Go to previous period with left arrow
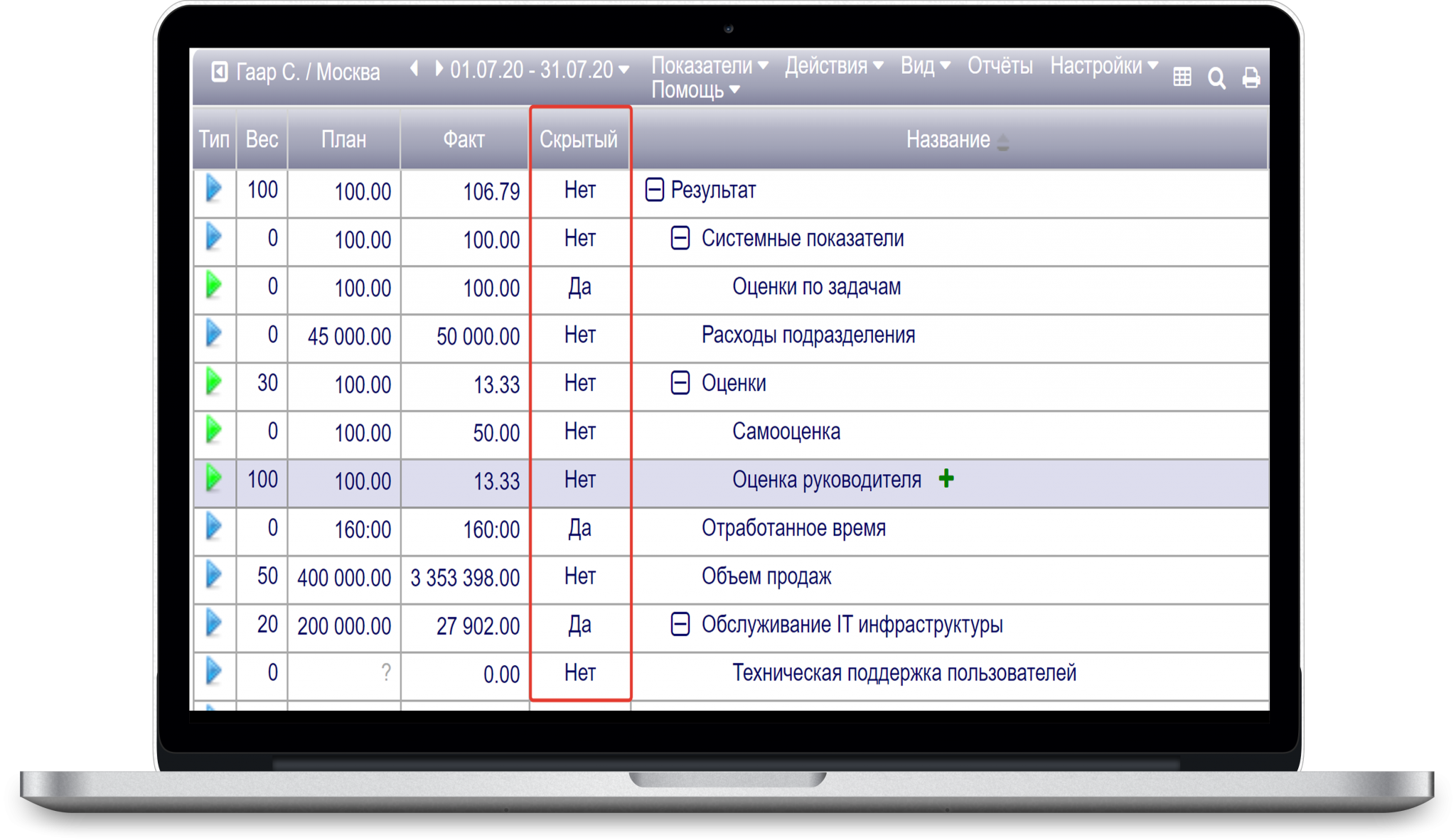The width and height of the screenshot is (1456, 840). [x=414, y=69]
